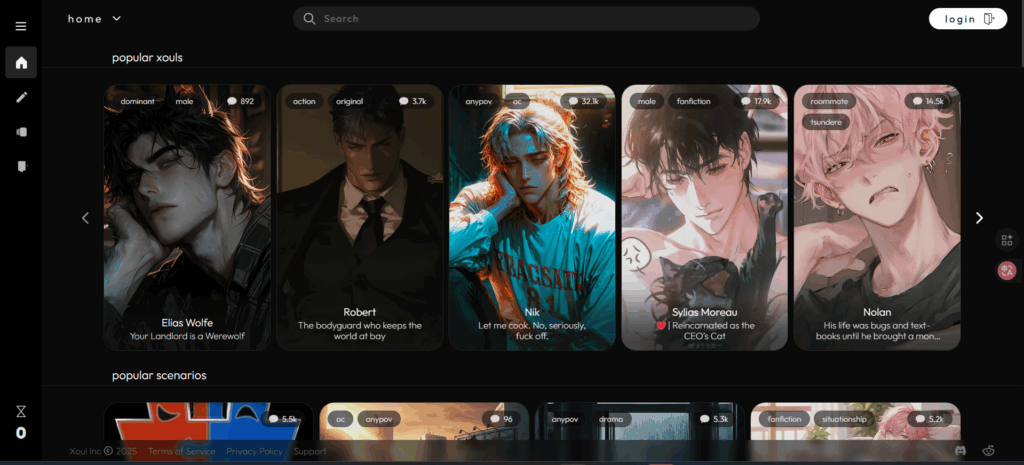Click into the Search input field
Image resolution: width=1024 pixels, height=465 pixels.
click(x=530, y=19)
